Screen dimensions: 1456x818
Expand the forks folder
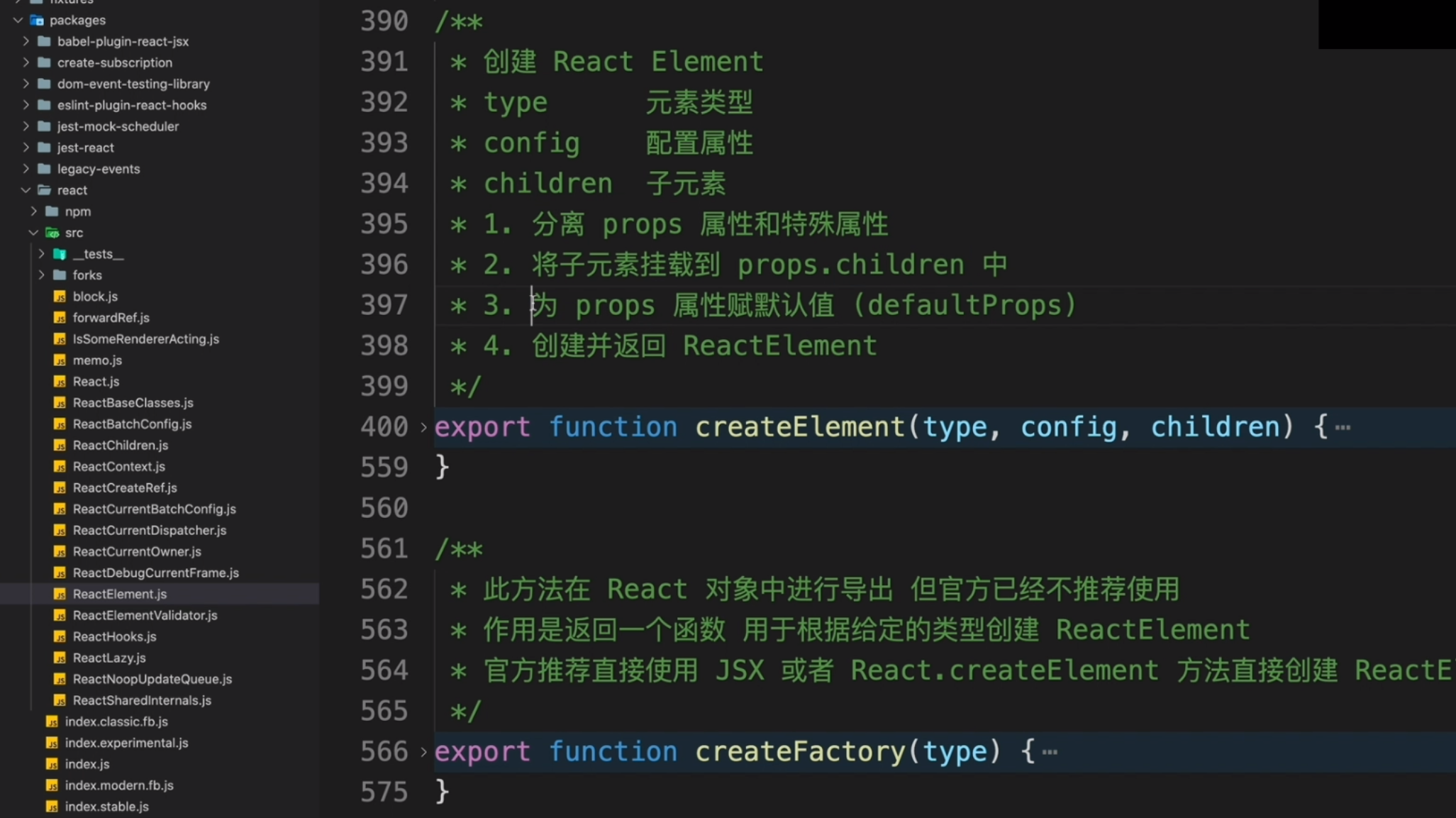[x=41, y=275]
